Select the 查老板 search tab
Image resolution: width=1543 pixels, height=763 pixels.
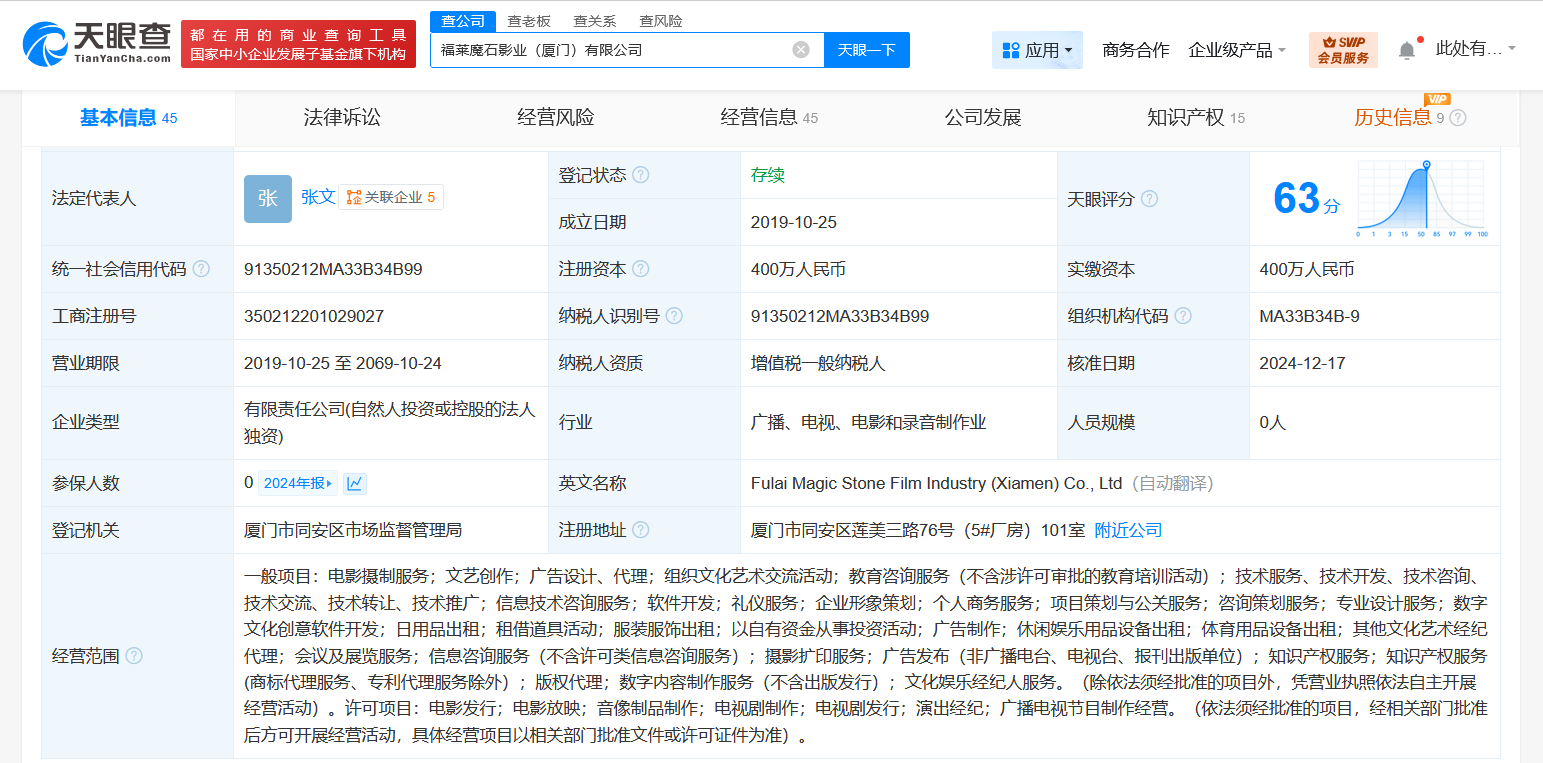(x=529, y=21)
